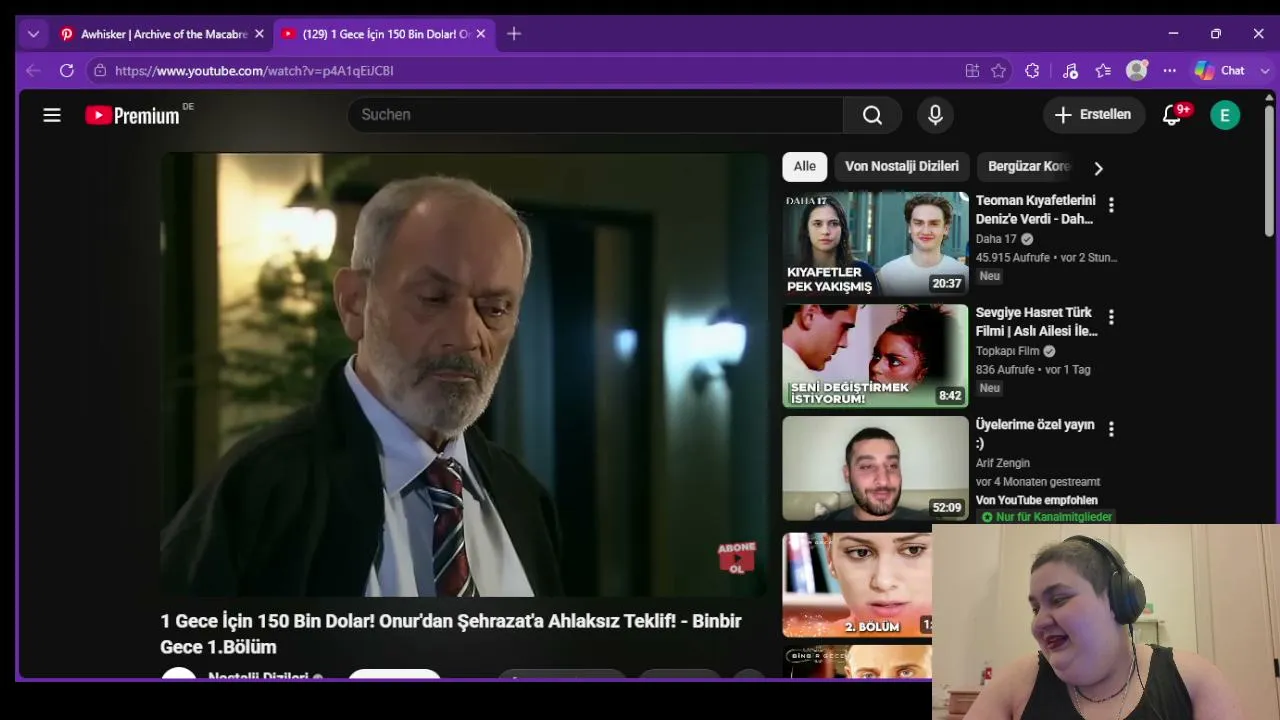Click the Abone Ol overlay in video
This screenshot has height=720, width=1280.
tap(736, 559)
